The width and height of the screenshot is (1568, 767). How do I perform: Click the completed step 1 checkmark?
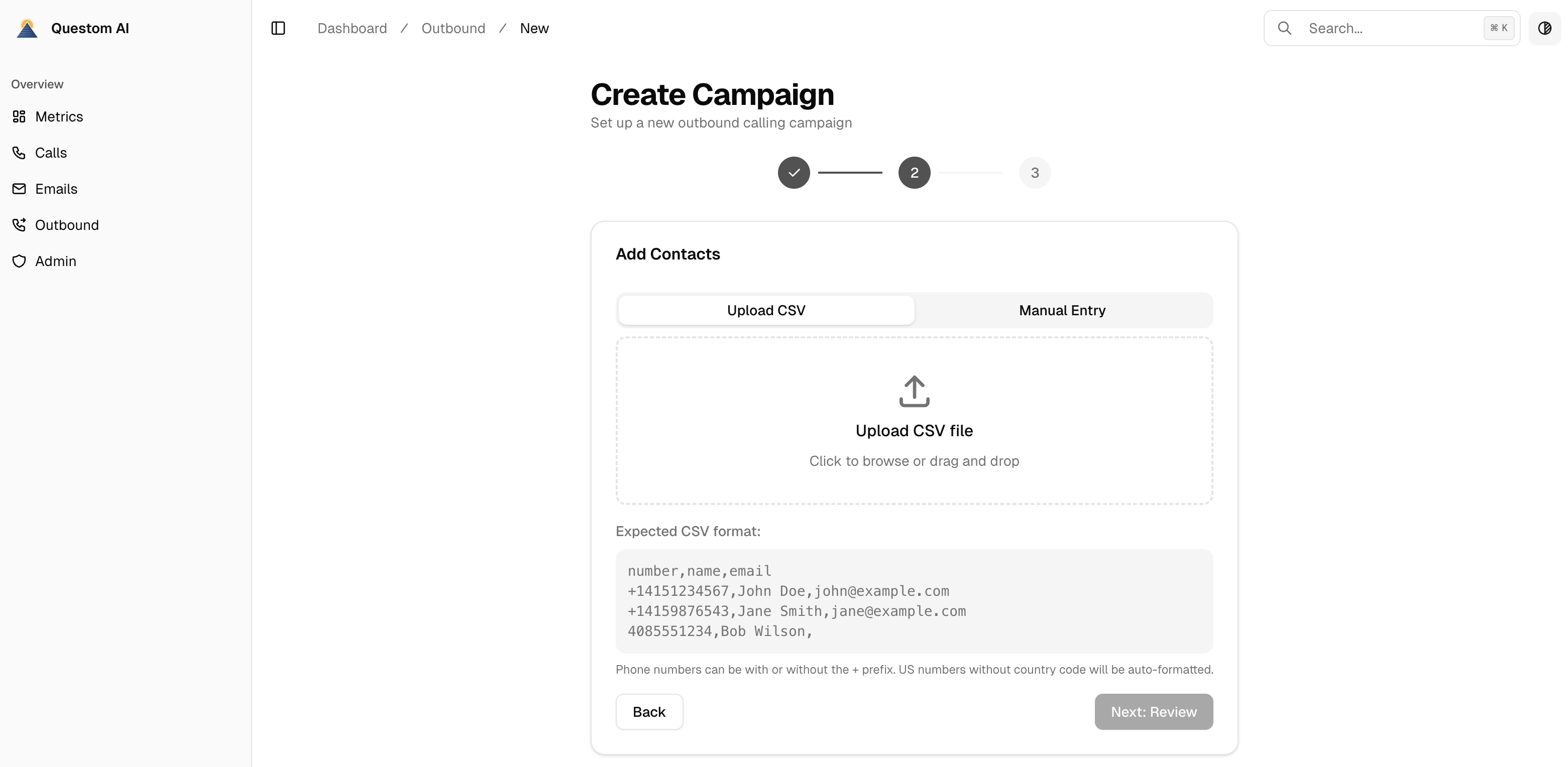(793, 172)
